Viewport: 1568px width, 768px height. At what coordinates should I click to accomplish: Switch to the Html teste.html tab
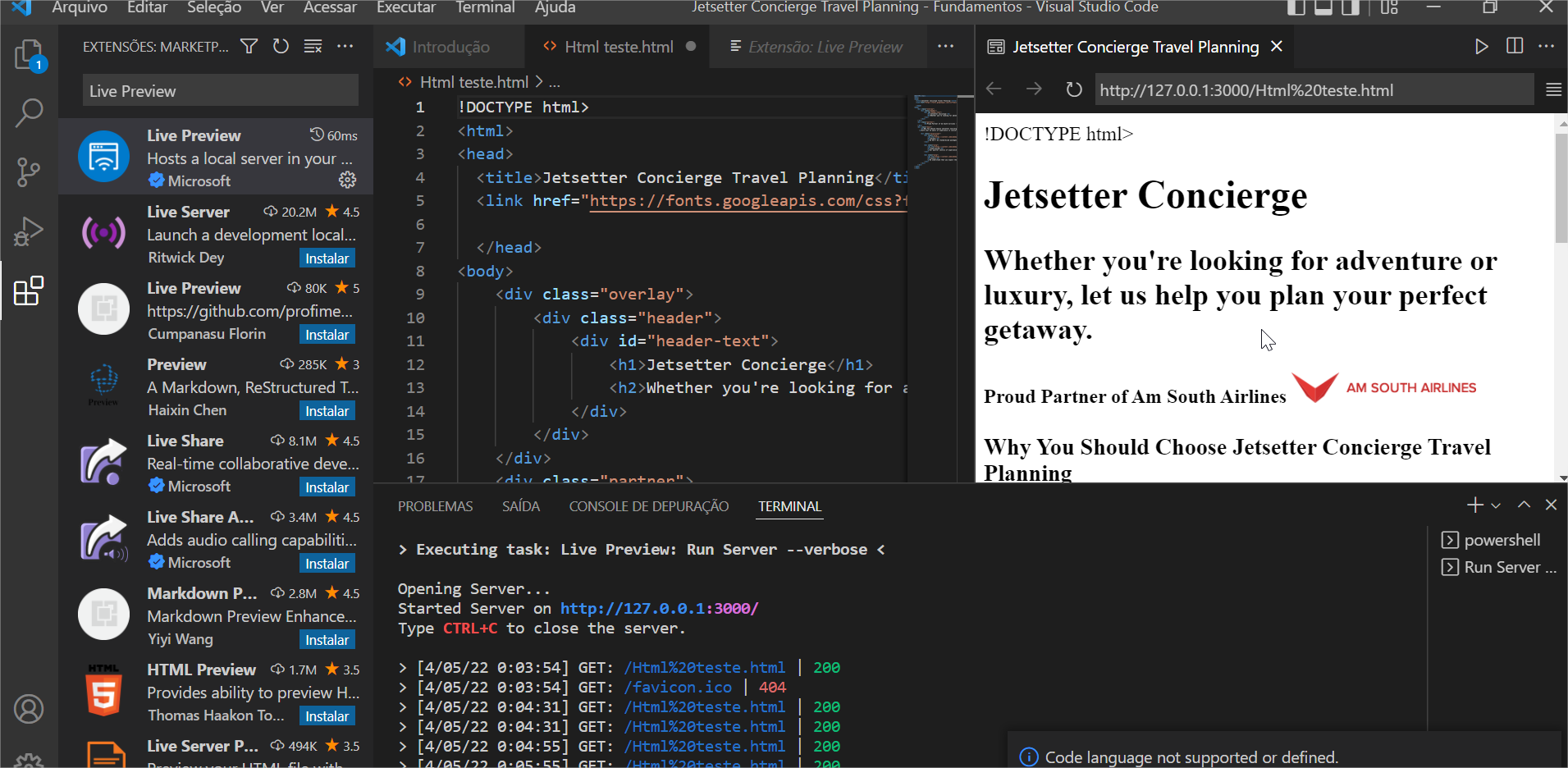point(619,47)
